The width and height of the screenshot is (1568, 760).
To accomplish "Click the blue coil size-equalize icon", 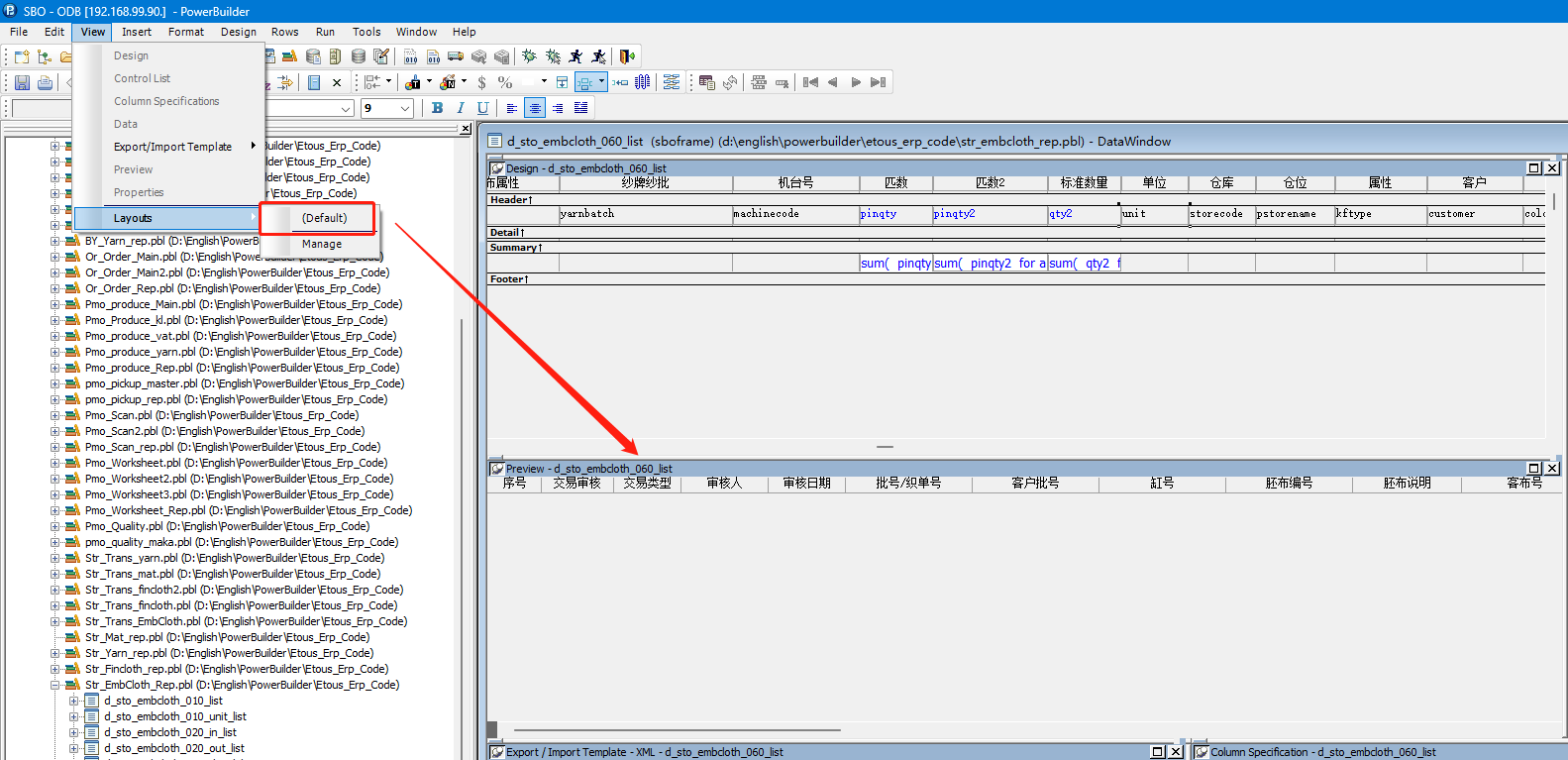I will point(643,82).
